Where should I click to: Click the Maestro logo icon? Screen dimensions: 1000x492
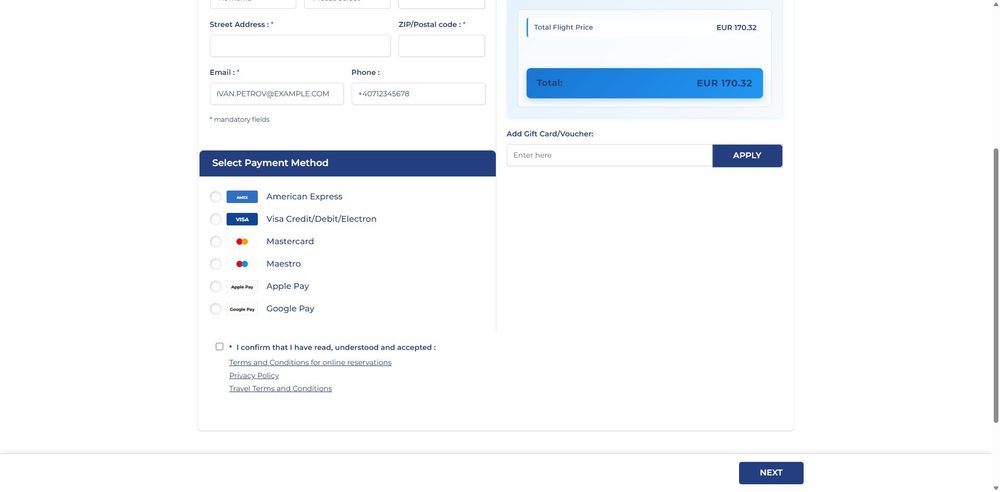click(242, 264)
